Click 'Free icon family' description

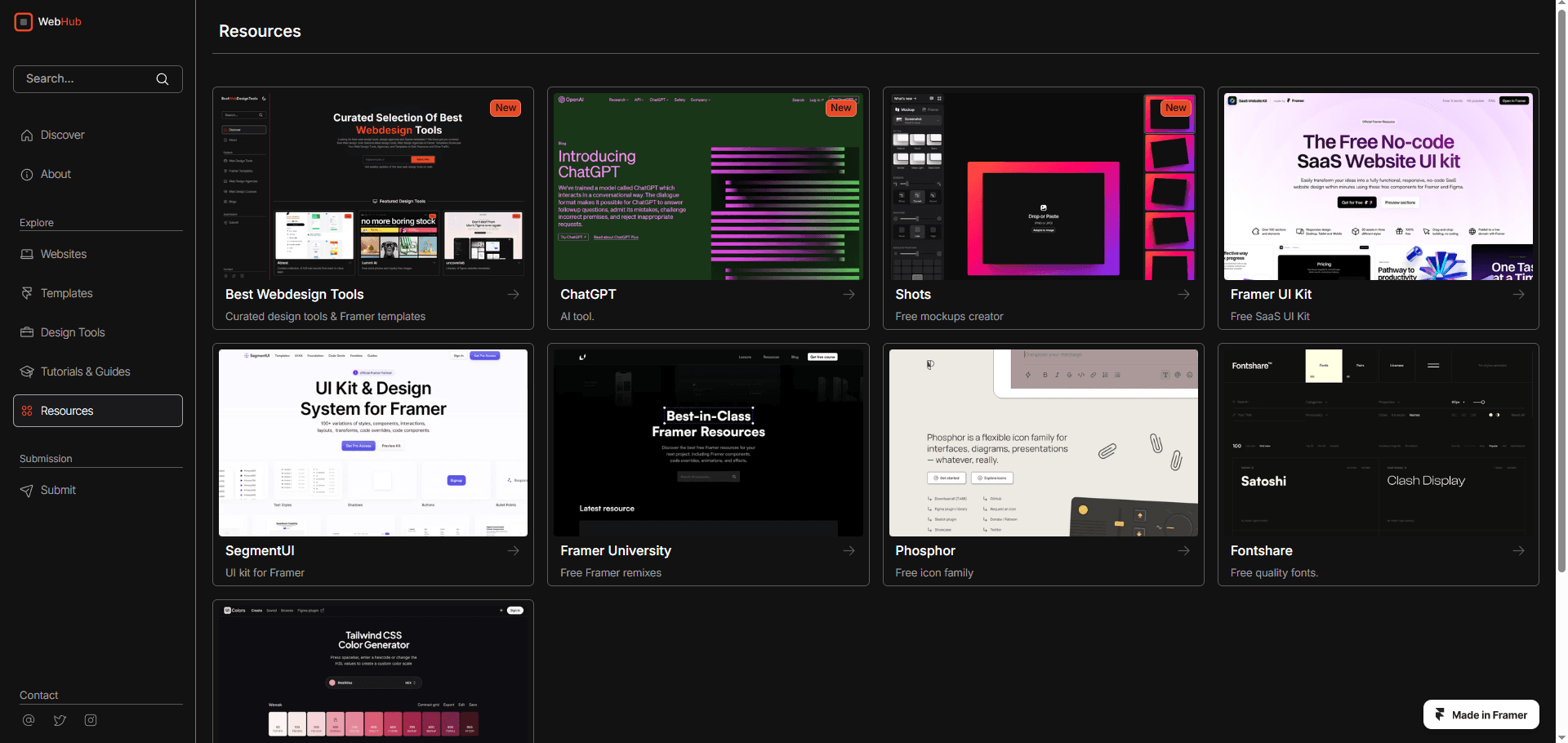click(934, 573)
